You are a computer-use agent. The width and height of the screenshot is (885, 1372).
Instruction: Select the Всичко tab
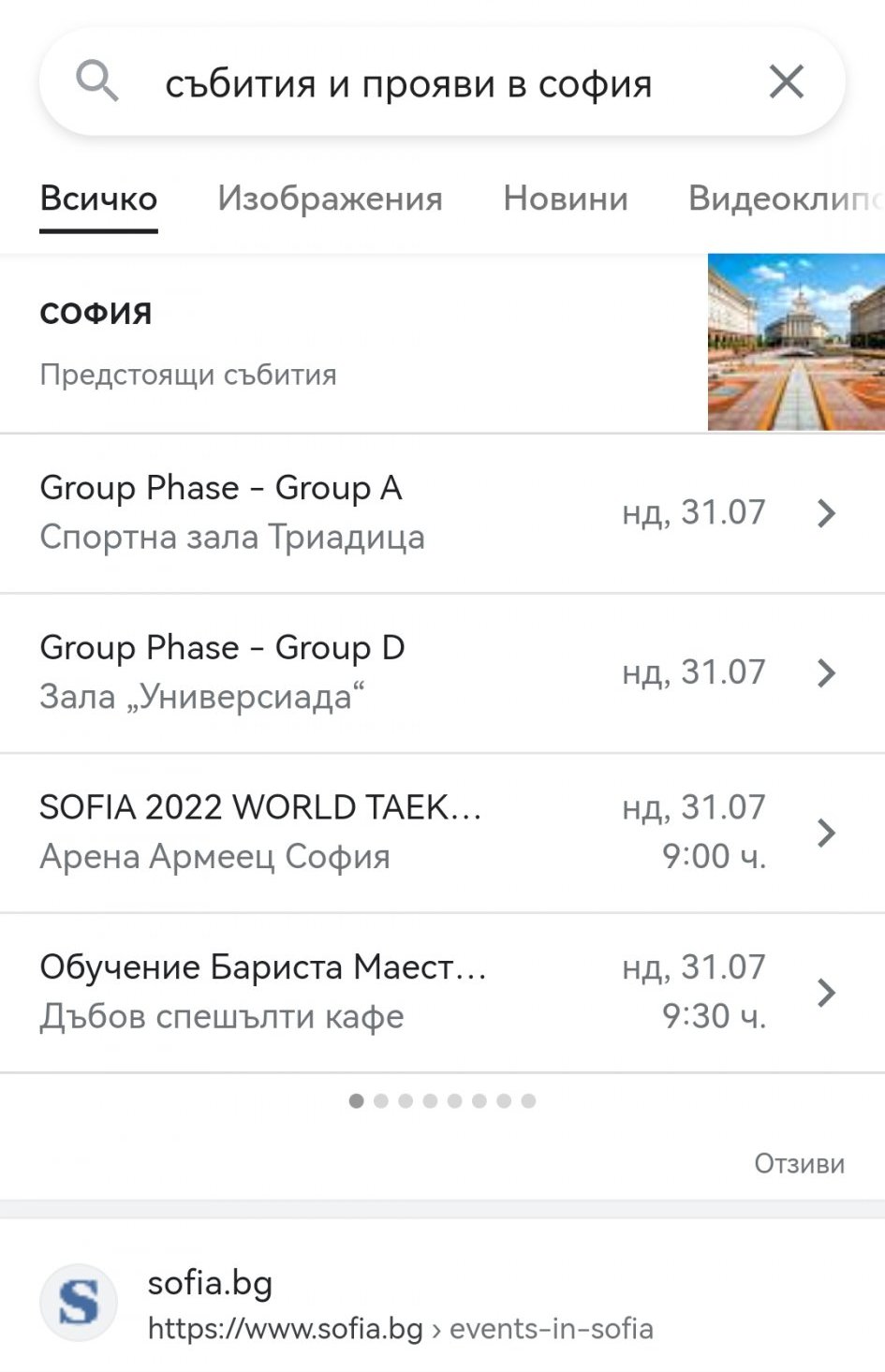click(98, 199)
